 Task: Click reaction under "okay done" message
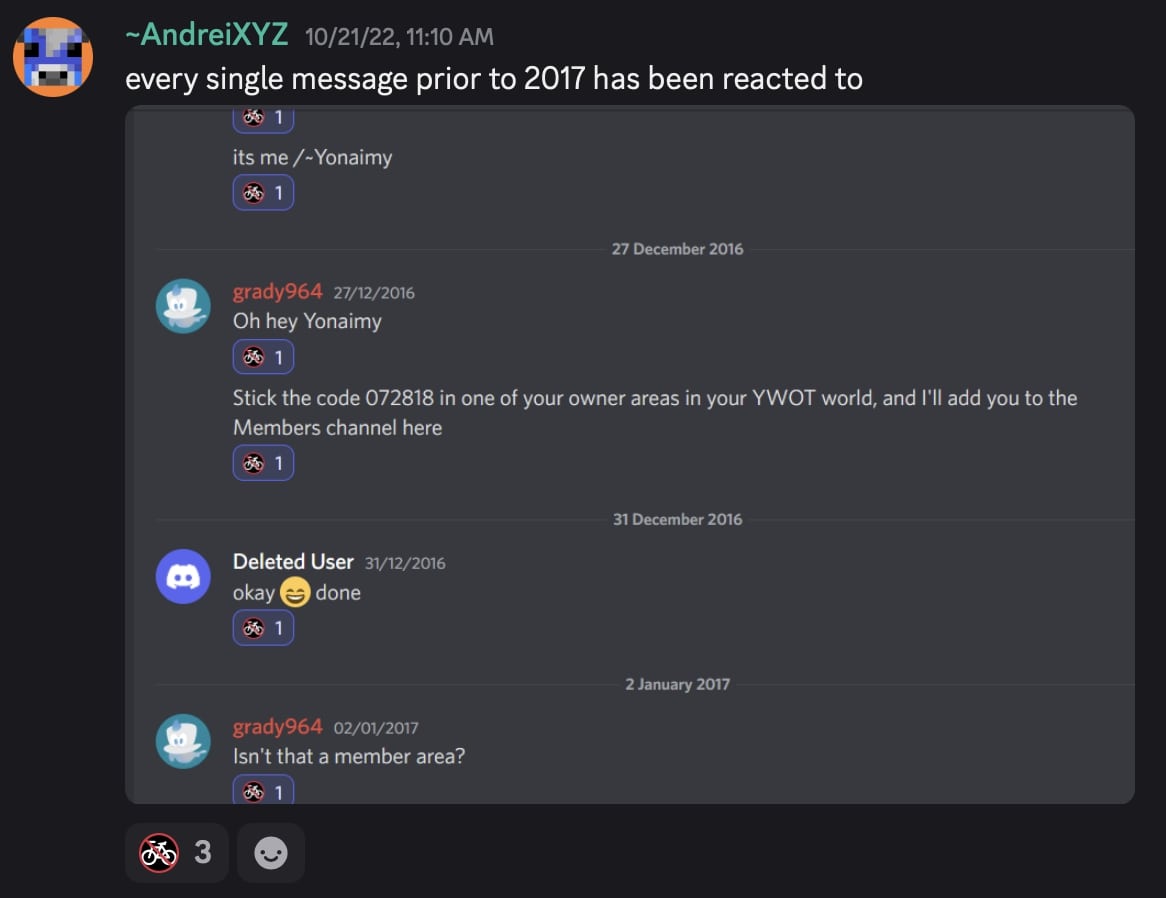(x=263, y=628)
